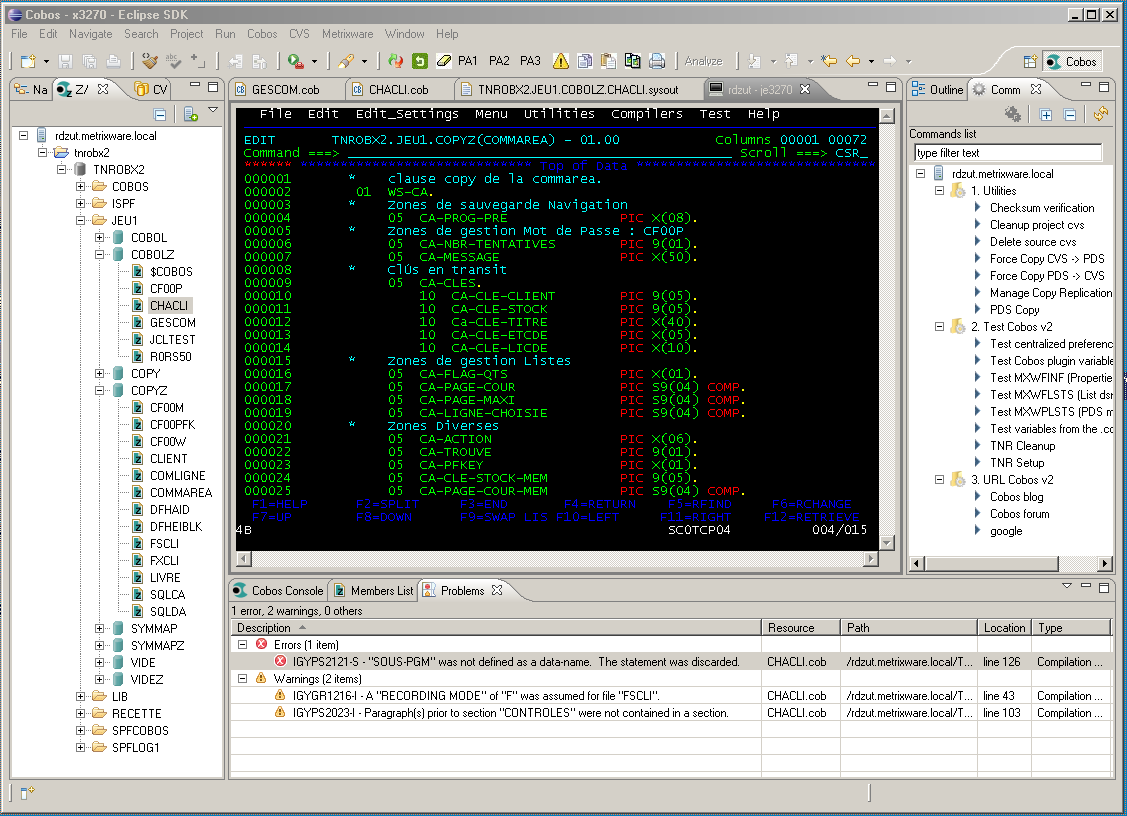Image resolution: width=1127 pixels, height=816 pixels.
Task: Click the status bar icon at bottom left
Action: pyautogui.click(x=27, y=792)
